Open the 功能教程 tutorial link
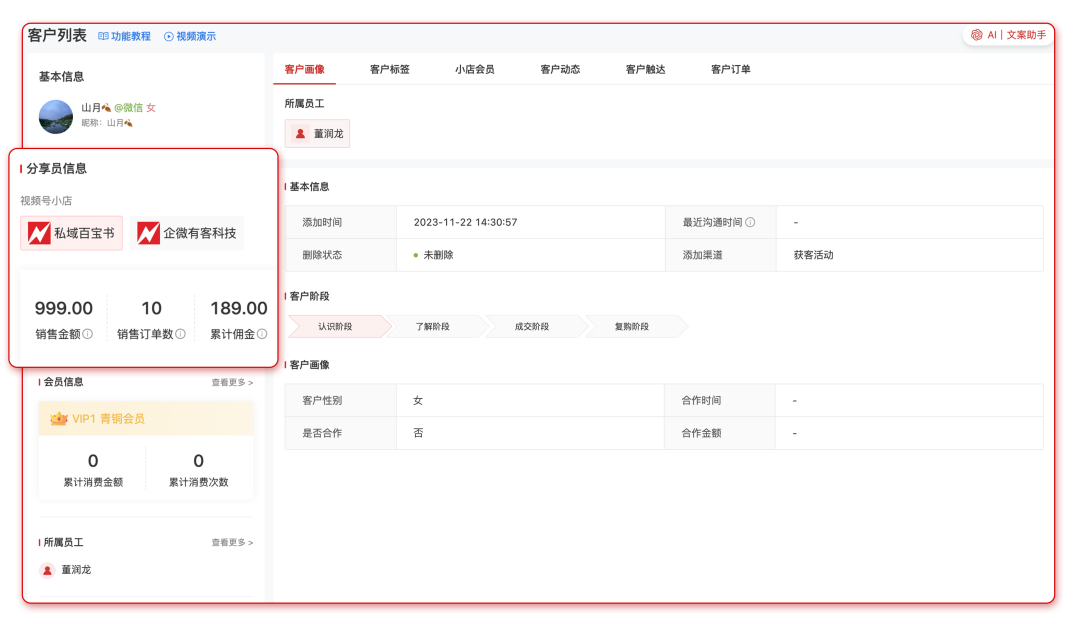Image resolution: width=1080 pixels, height=624 pixels. click(x=125, y=36)
